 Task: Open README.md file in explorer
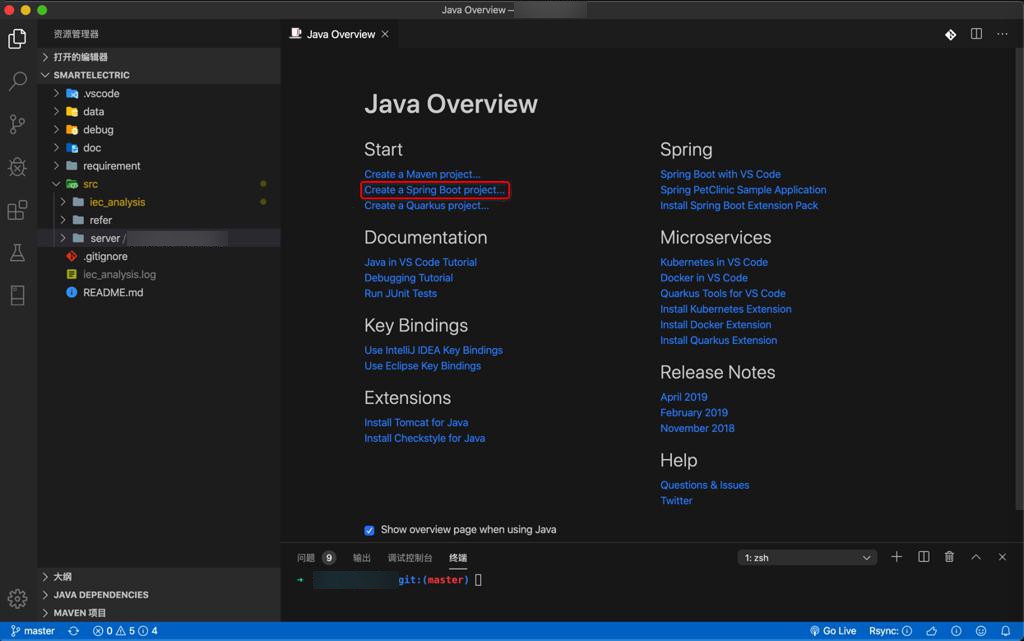coord(112,292)
